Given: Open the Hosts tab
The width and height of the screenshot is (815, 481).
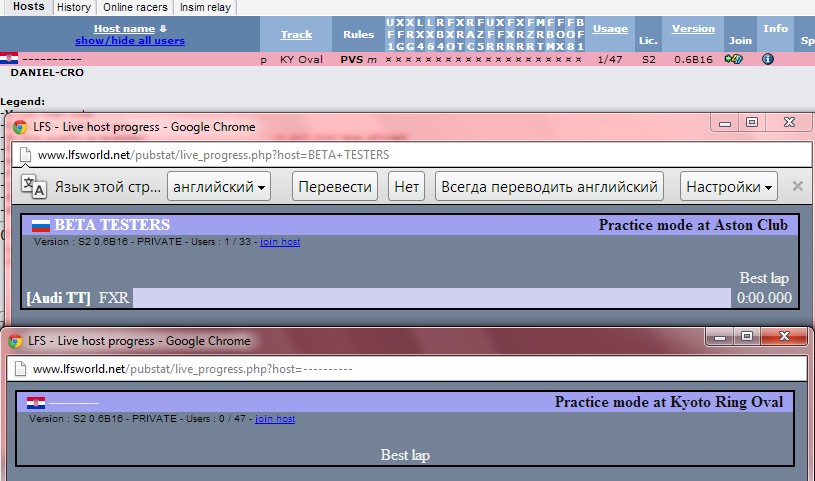Looking at the screenshot, I should (29, 7).
